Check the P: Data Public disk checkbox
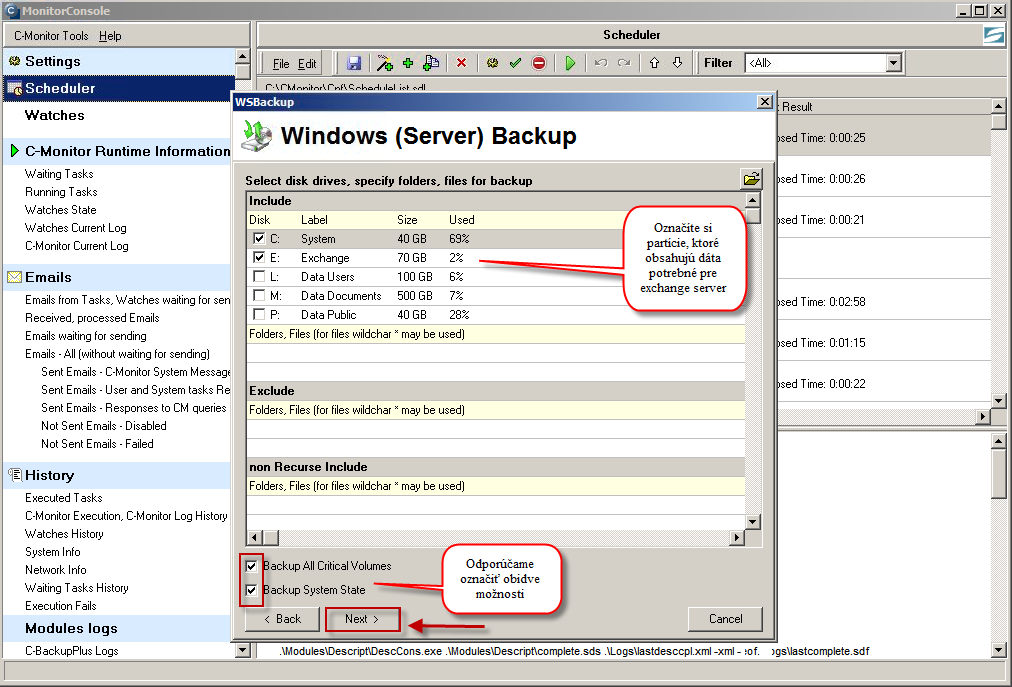Viewport: 1012px width, 687px height. coord(259,314)
